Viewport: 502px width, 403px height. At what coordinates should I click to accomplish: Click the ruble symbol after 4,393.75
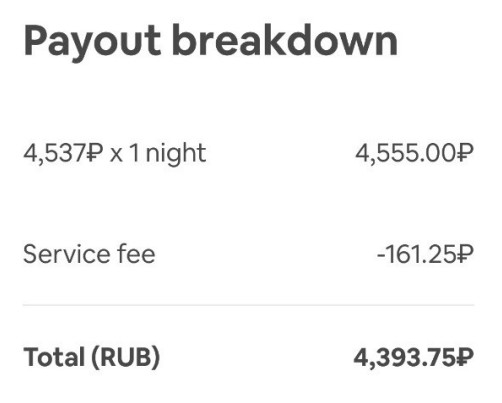[465, 357]
